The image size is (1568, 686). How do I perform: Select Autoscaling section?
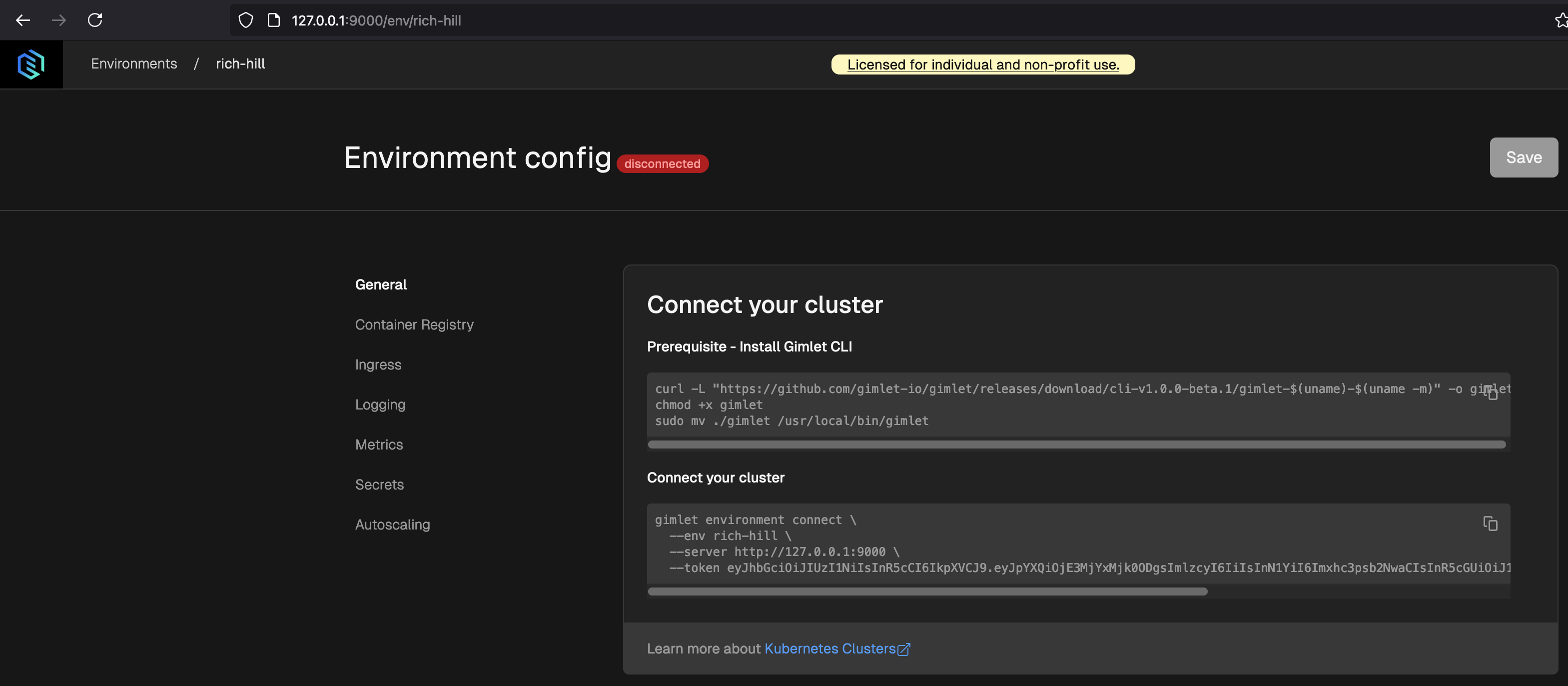click(x=392, y=524)
